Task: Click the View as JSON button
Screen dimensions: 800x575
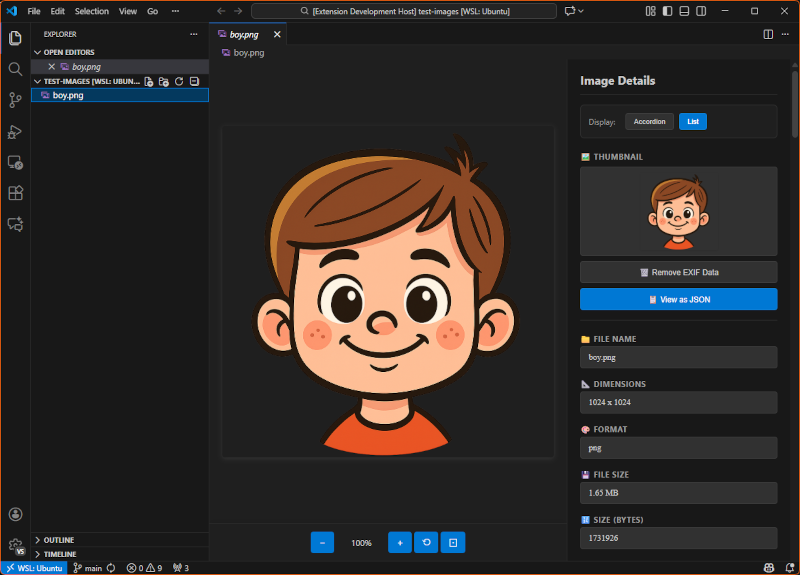Action: tap(678, 299)
